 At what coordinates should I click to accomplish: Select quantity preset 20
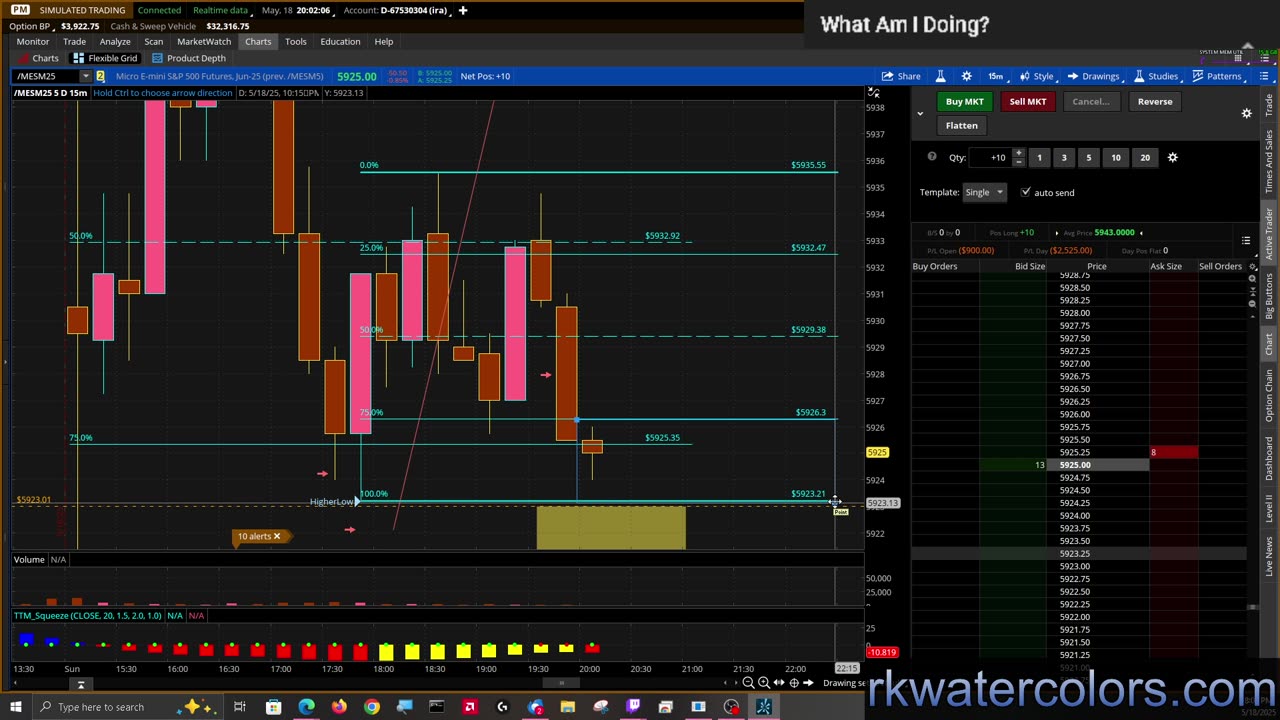1145,157
